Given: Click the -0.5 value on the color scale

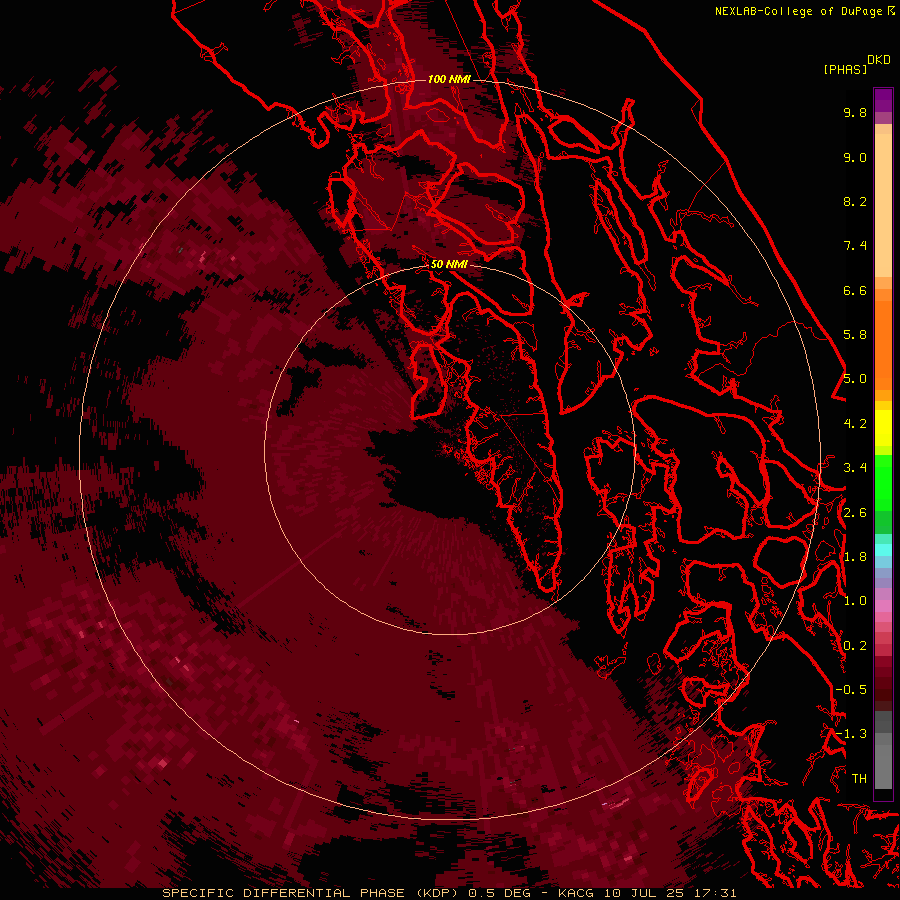Looking at the screenshot, I should click(x=851, y=690).
